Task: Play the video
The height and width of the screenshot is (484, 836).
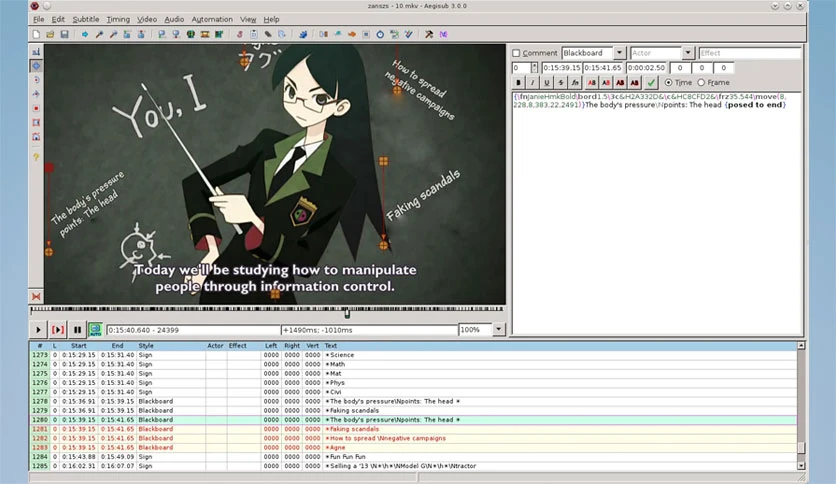Action: click(x=38, y=330)
